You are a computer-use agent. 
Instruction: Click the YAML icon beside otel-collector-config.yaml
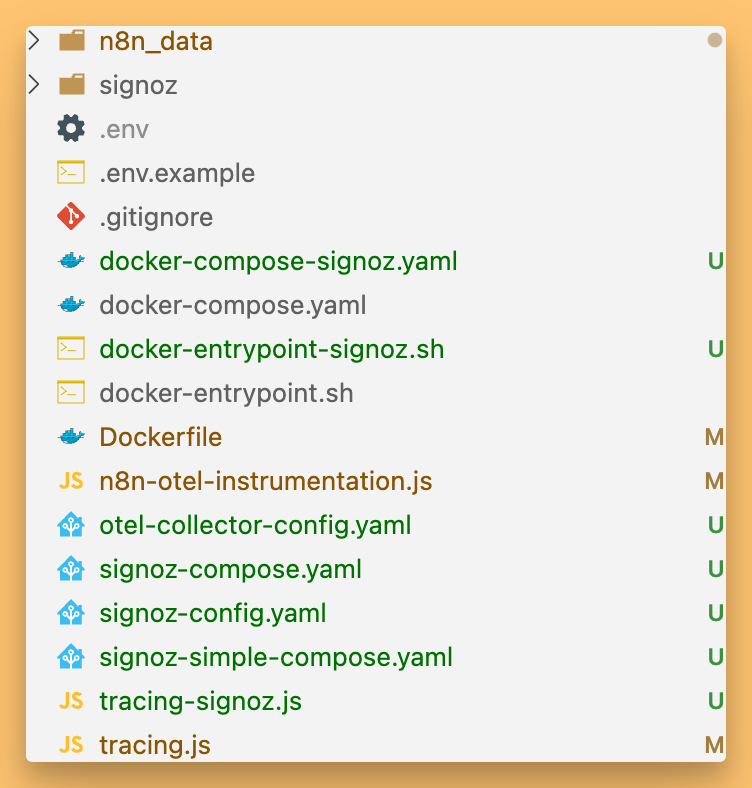click(71, 525)
